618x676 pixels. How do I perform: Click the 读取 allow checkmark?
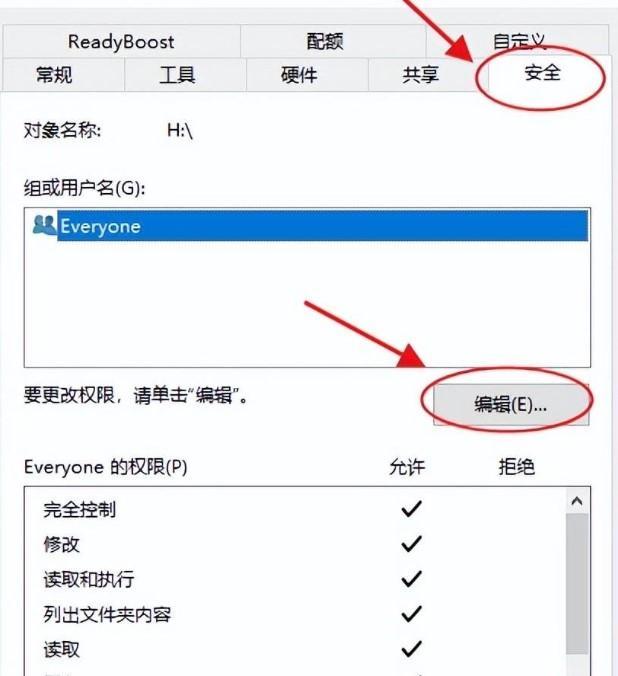click(411, 648)
